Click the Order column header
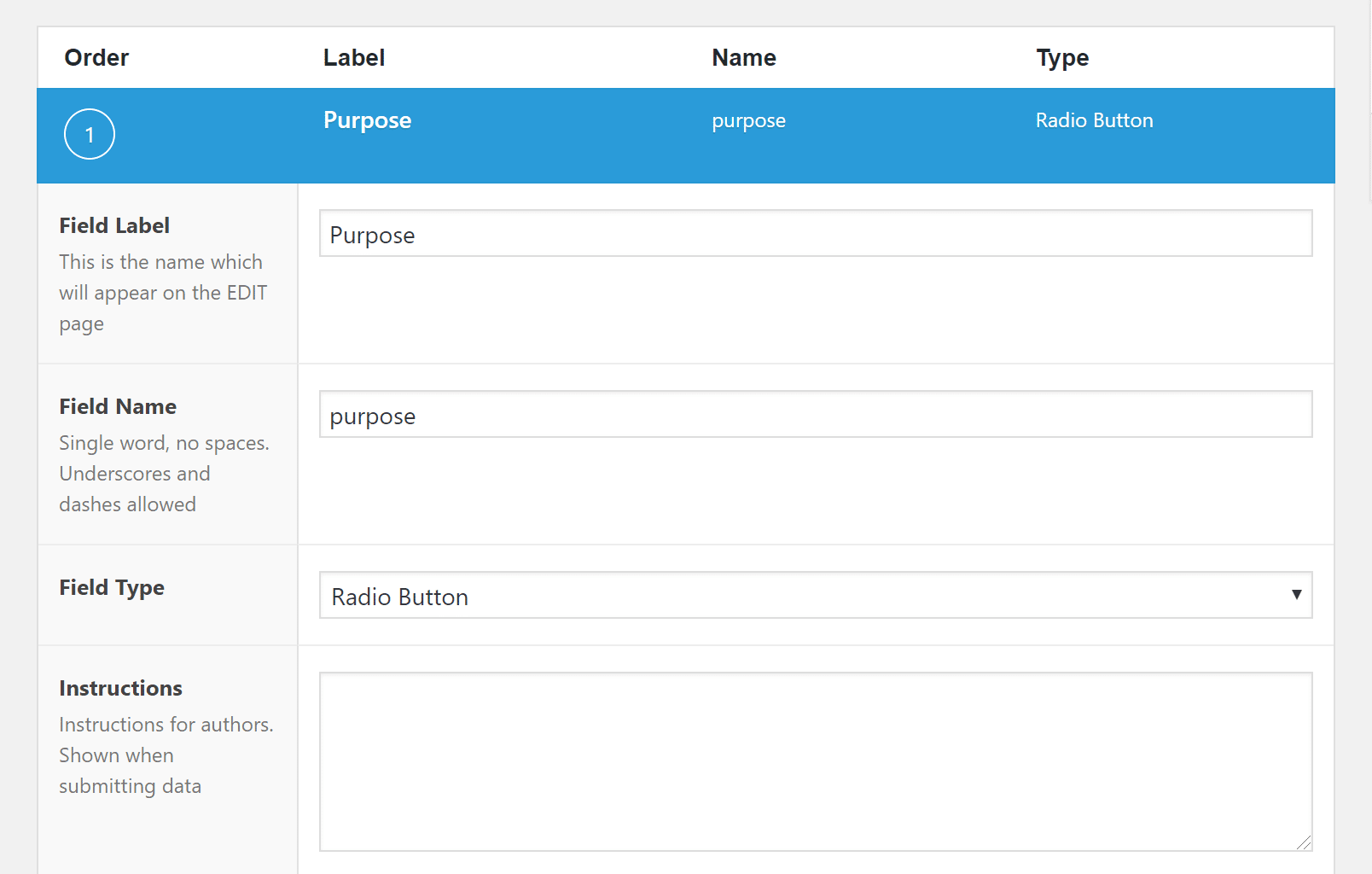Image resolution: width=1372 pixels, height=874 pixels. 96,57
